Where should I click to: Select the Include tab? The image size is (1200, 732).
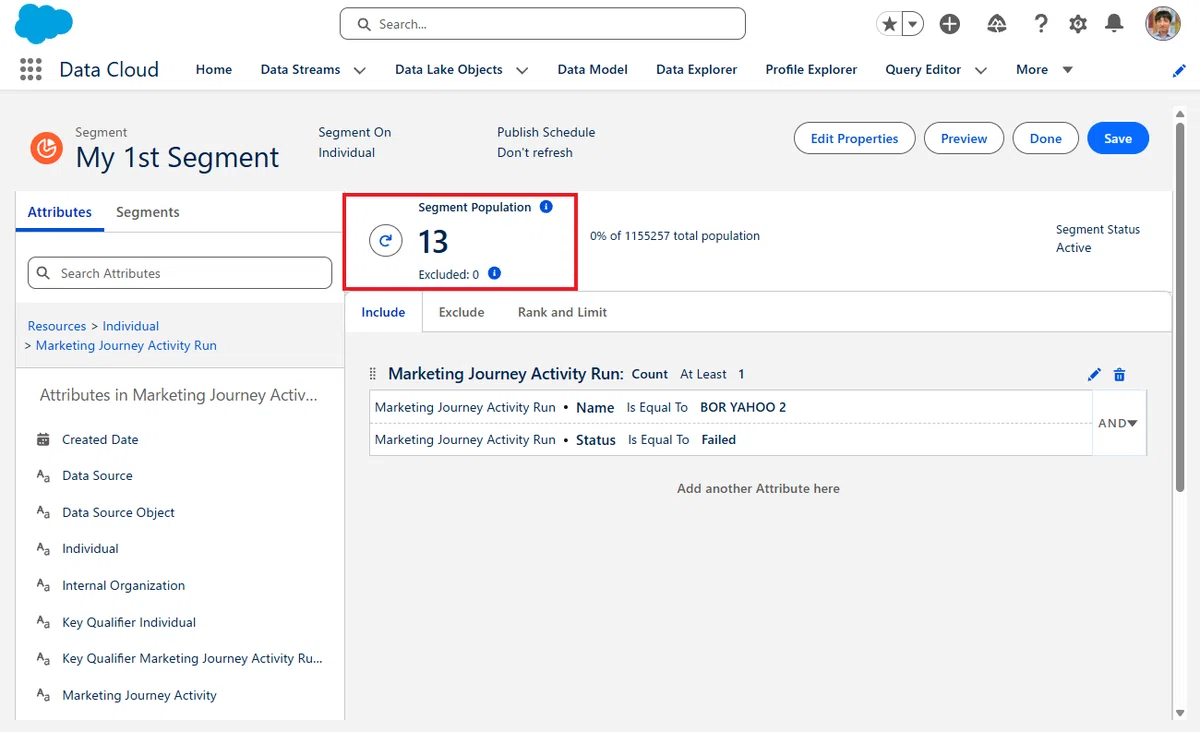[383, 312]
